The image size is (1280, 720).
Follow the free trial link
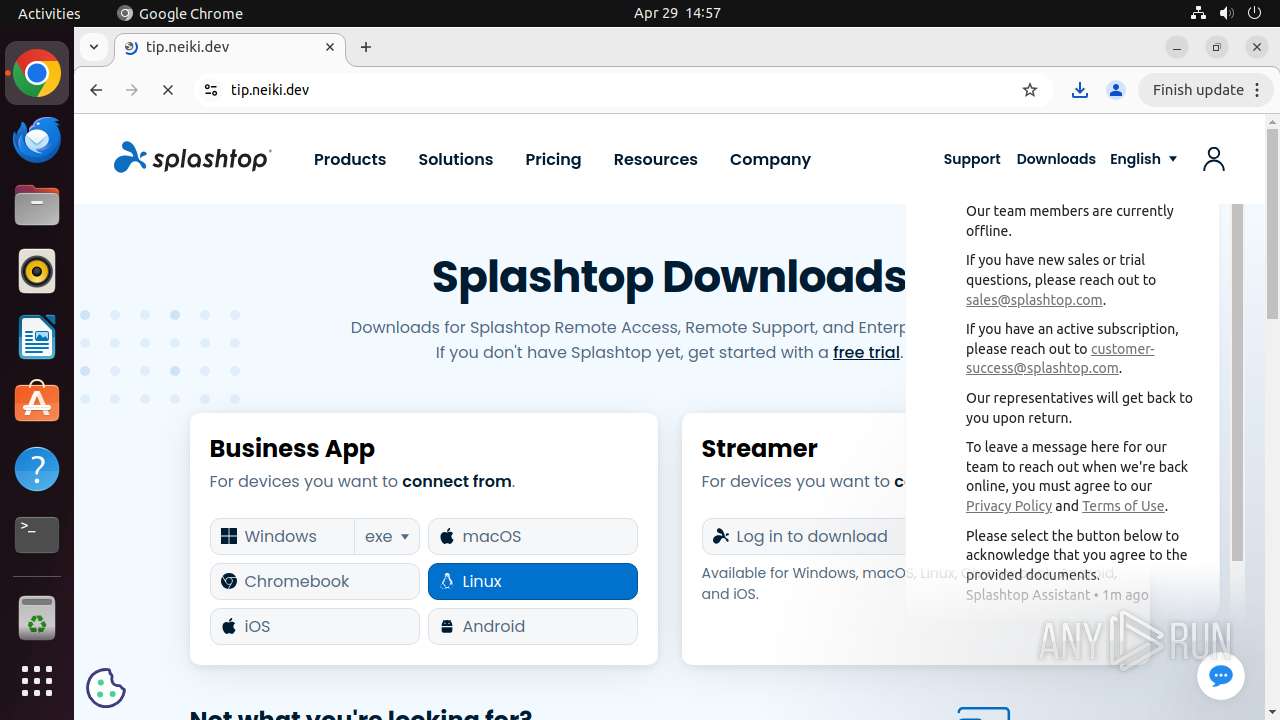(866, 352)
